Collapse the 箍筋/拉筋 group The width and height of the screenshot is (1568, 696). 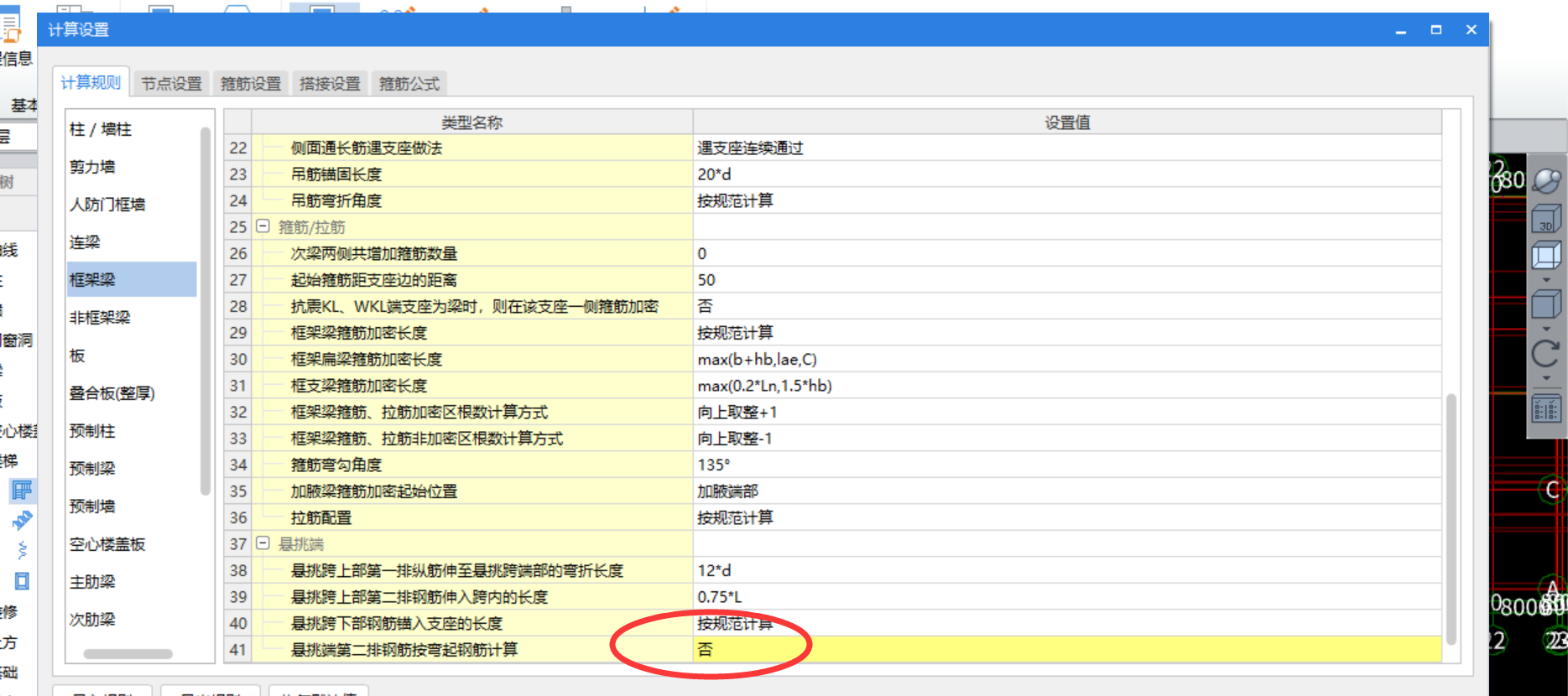[263, 226]
